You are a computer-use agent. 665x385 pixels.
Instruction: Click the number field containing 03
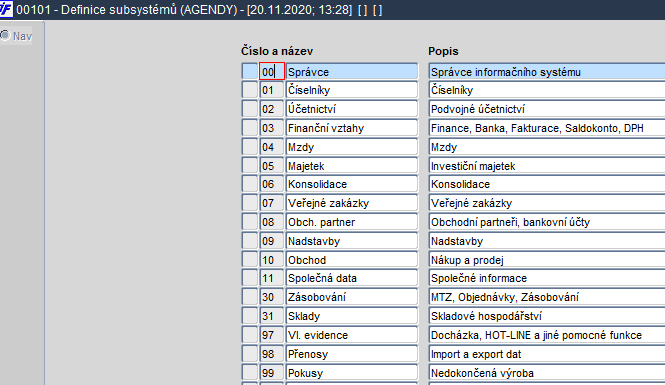(272, 128)
